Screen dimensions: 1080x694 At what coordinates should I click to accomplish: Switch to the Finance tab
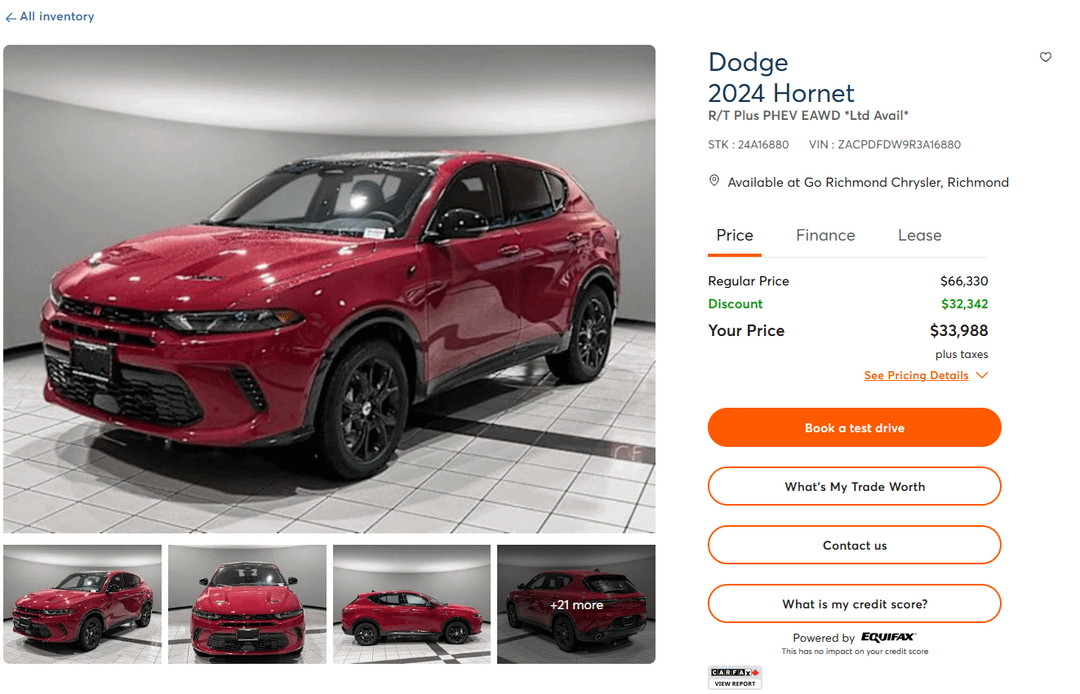pyautogui.click(x=825, y=235)
